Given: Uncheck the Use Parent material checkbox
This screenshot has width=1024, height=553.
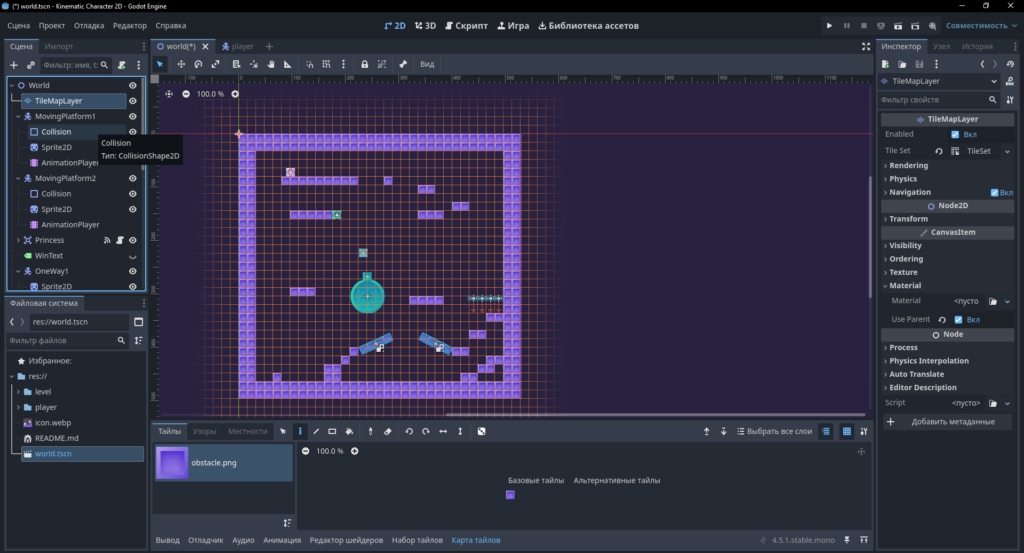Looking at the screenshot, I should pos(958,320).
